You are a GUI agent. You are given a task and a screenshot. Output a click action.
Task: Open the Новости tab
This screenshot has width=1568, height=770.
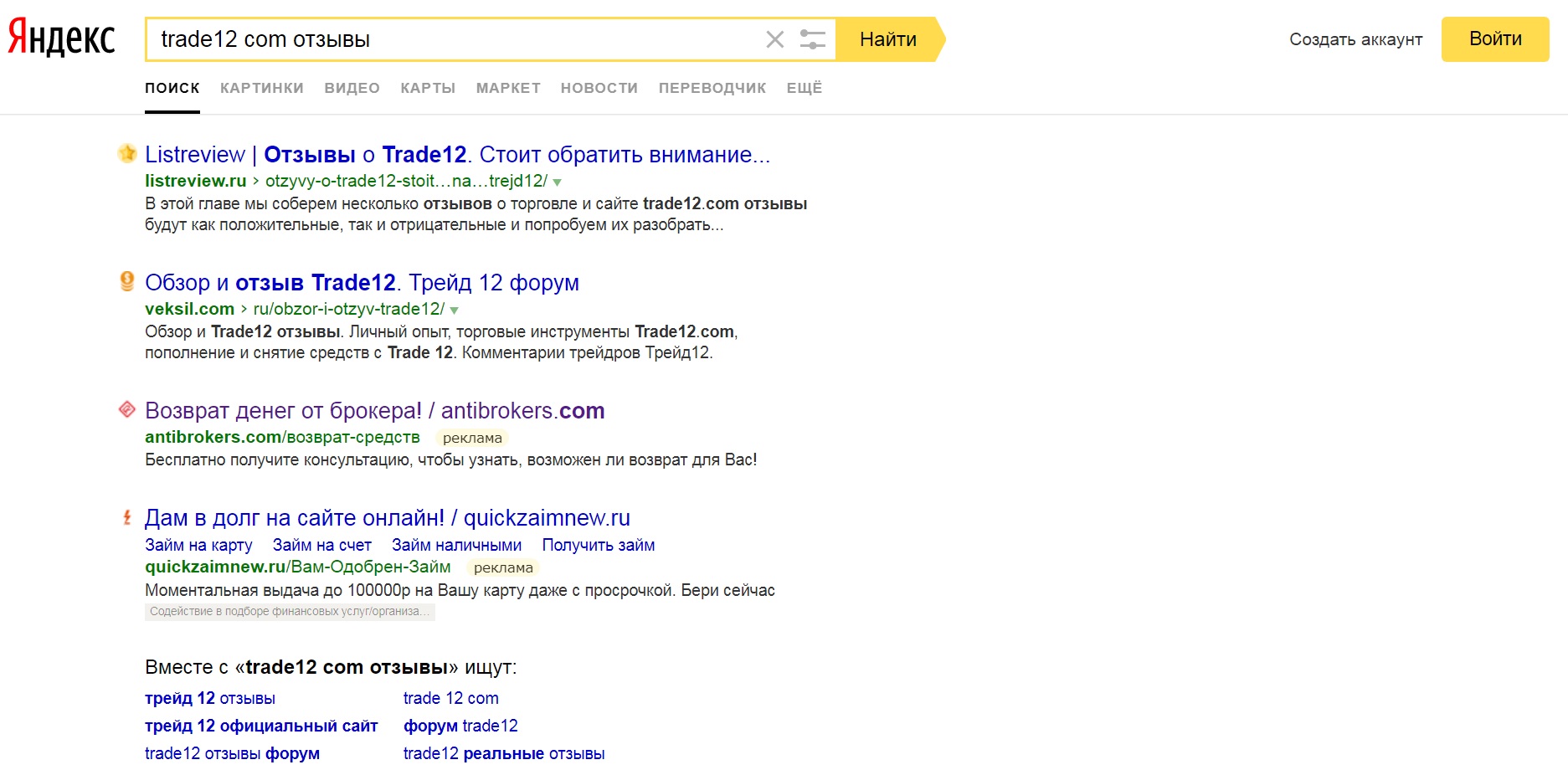[x=599, y=88]
